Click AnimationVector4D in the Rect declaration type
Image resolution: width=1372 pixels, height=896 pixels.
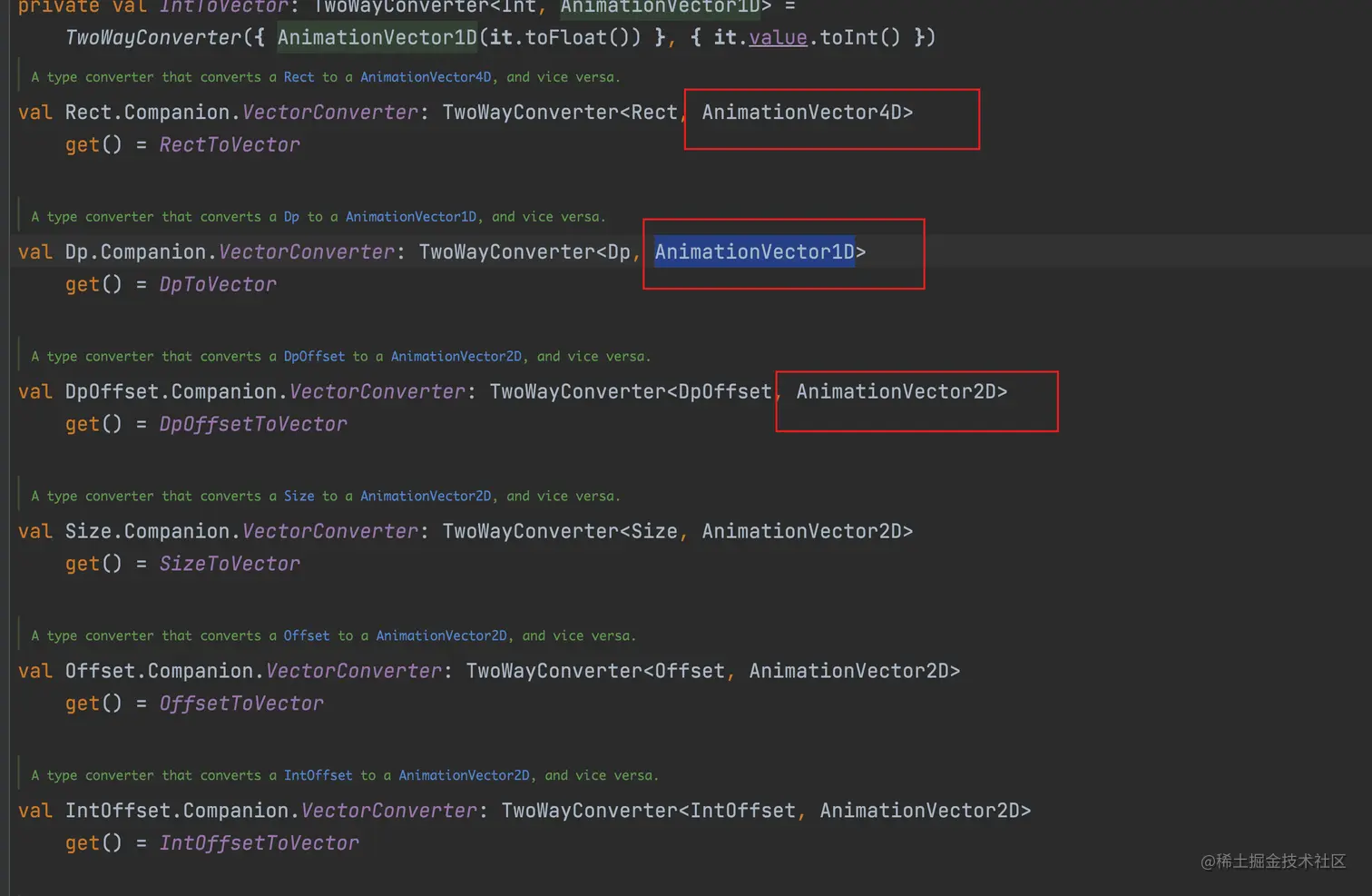coord(802,113)
